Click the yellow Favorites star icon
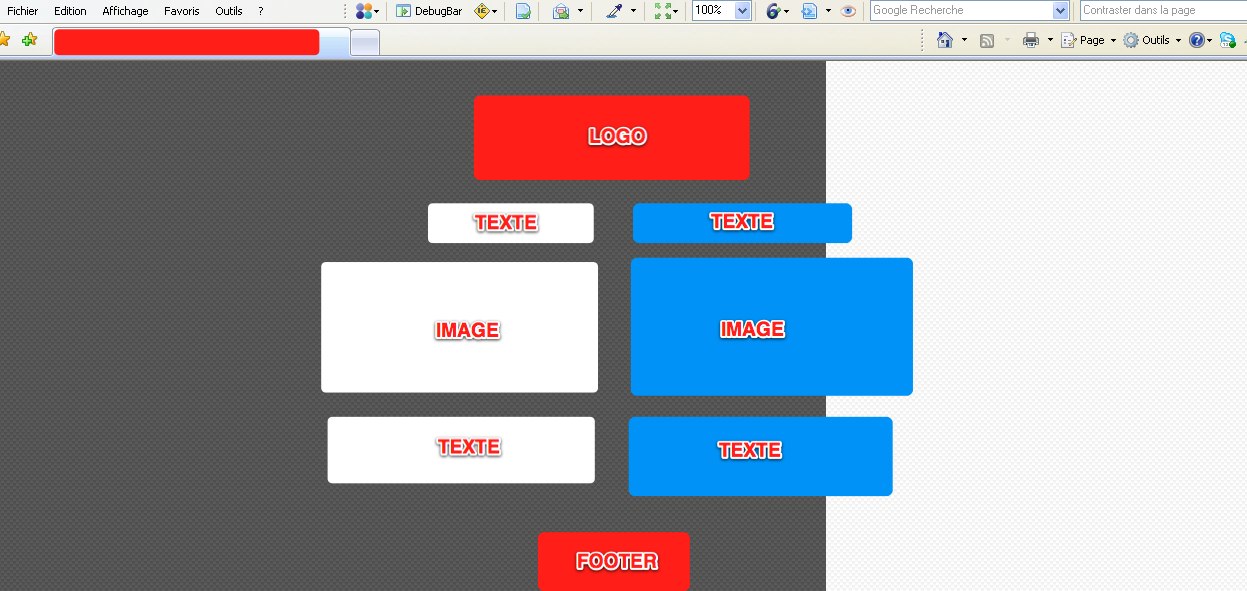Screen dimensions: 1247x591 [x=5, y=40]
